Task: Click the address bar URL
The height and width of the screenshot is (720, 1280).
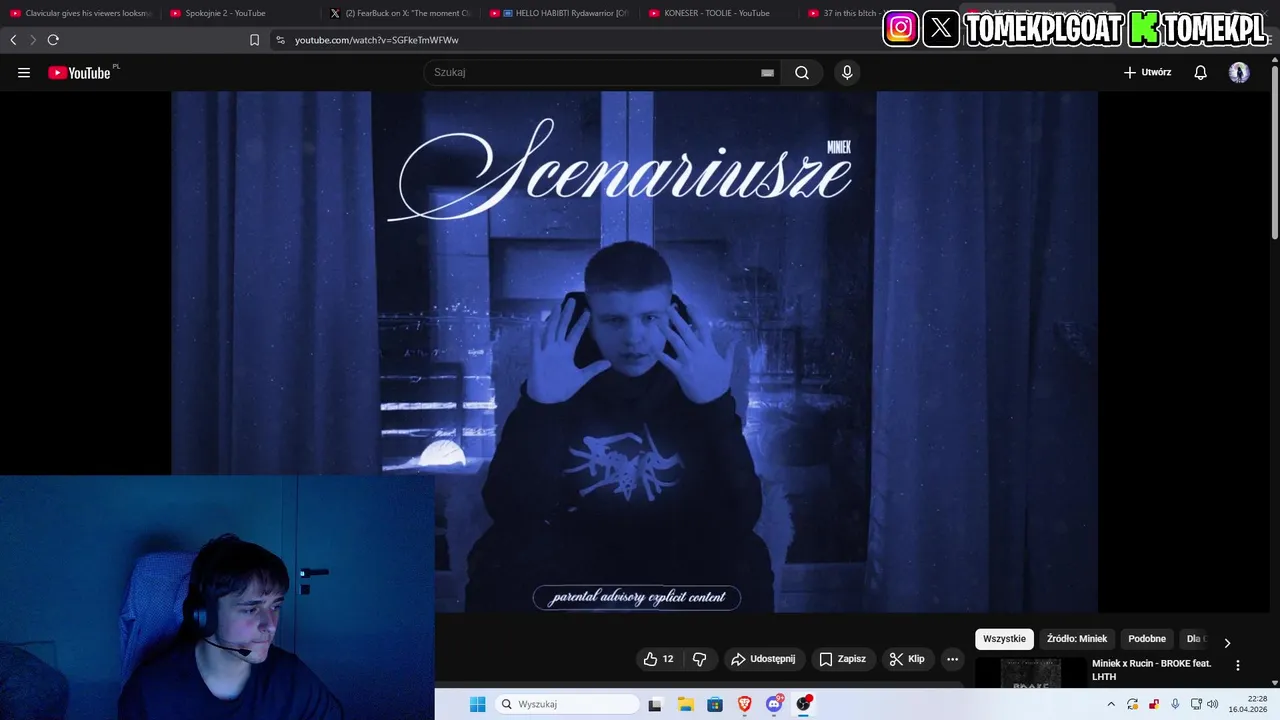Action: [x=377, y=40]
